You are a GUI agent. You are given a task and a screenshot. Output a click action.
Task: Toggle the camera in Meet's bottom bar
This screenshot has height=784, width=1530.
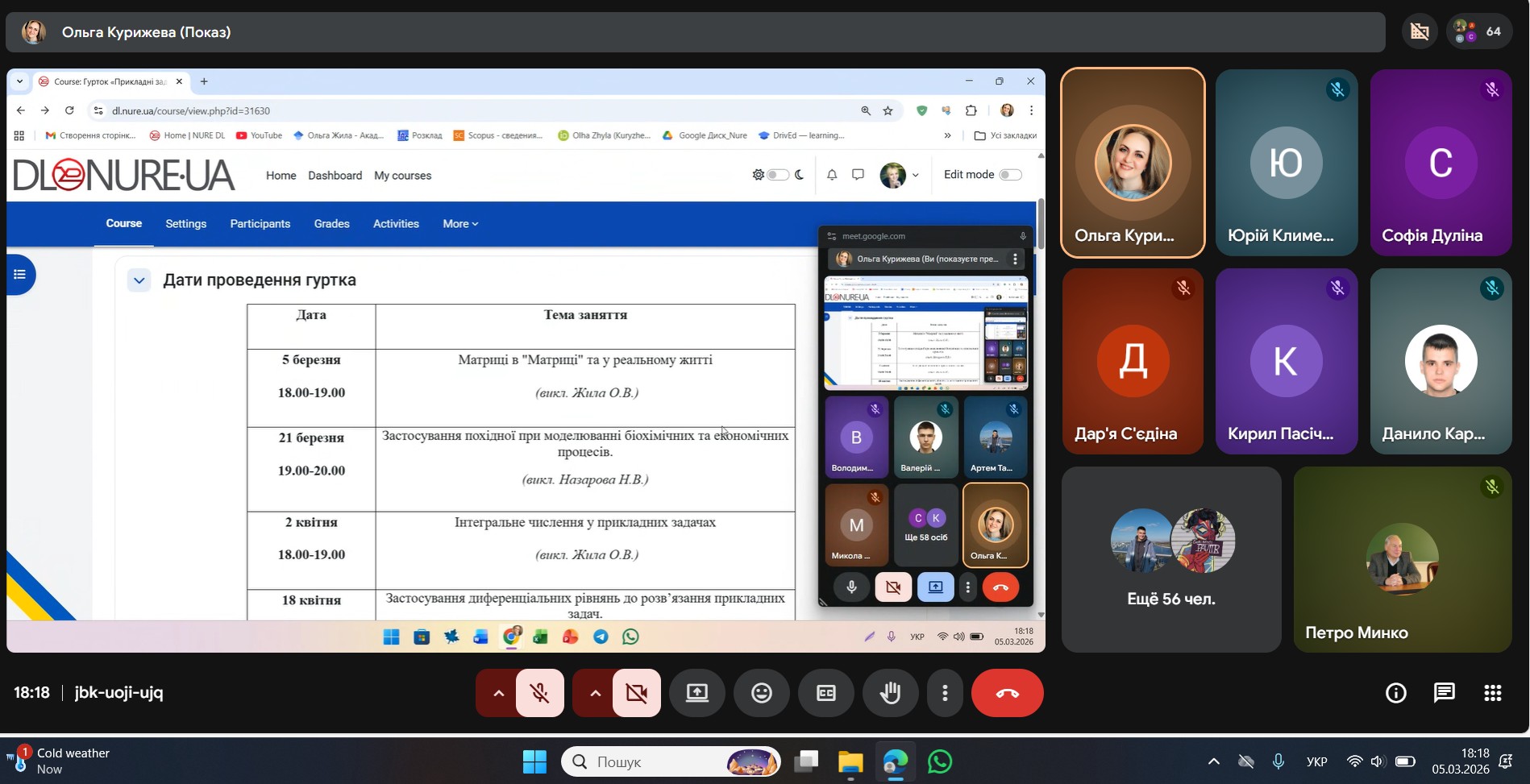(x=637, y=693)
